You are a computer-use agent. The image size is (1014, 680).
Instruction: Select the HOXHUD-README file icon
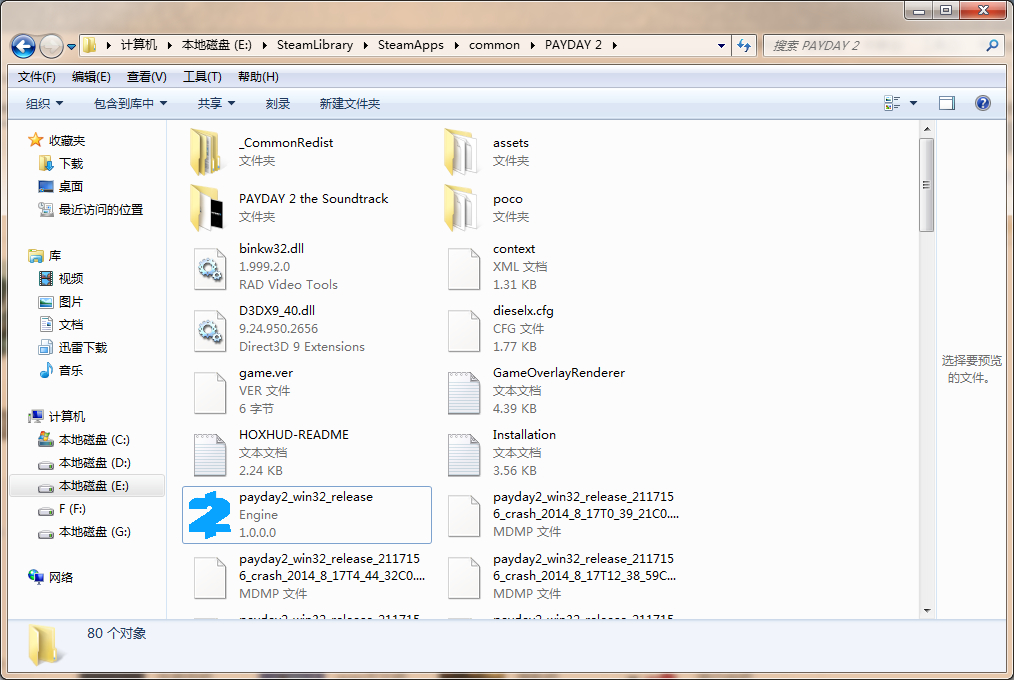point(210,456)
